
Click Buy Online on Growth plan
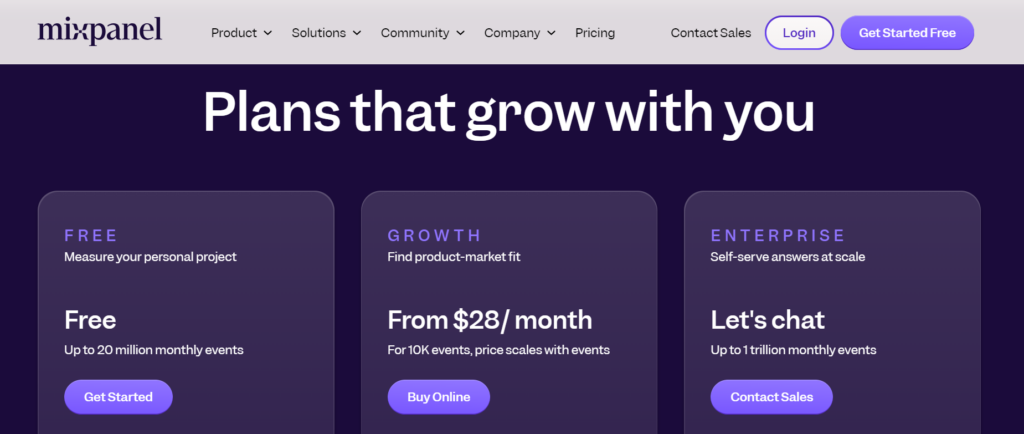tap(438, 397)
